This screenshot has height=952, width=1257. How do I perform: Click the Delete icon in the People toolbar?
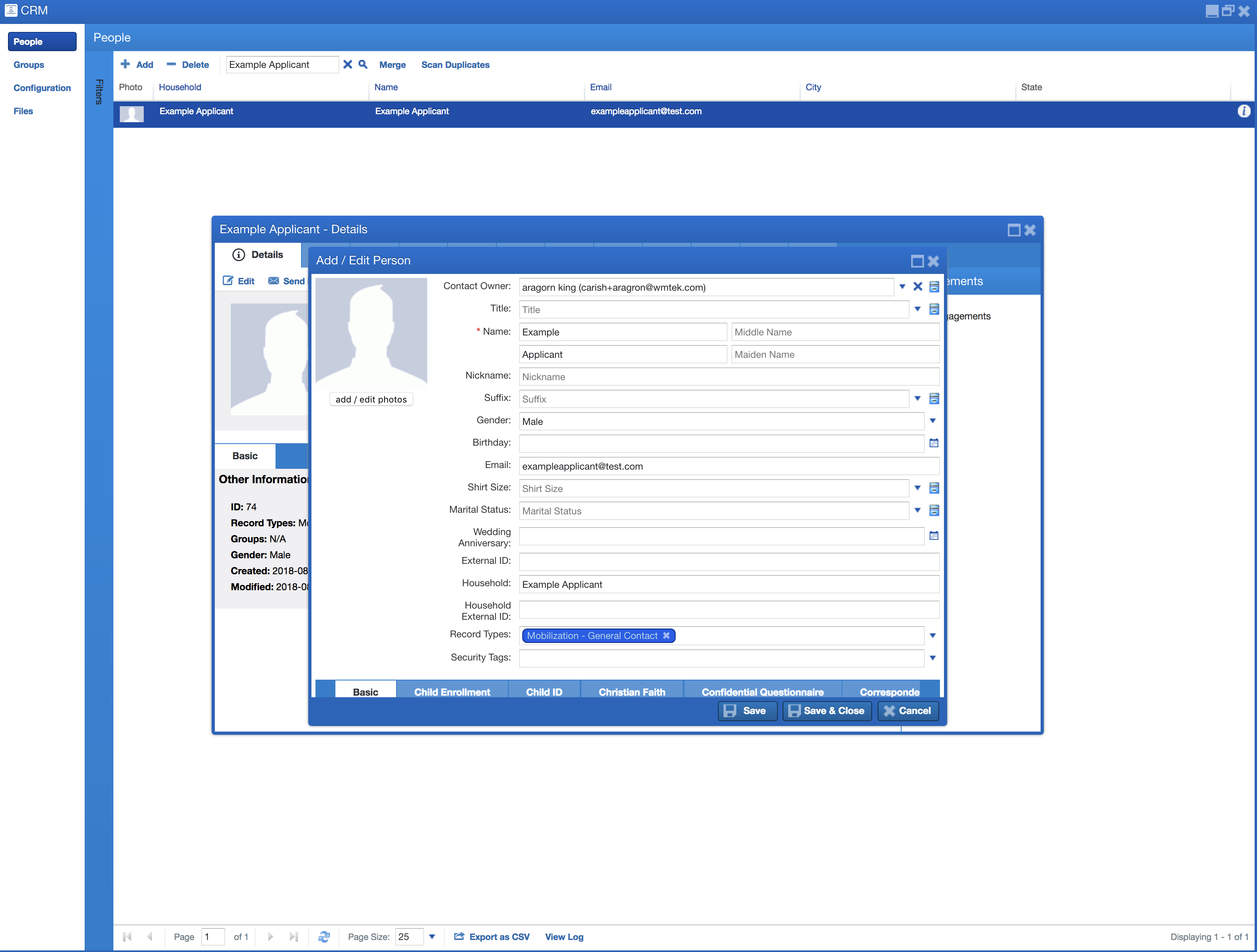(171, 64)
